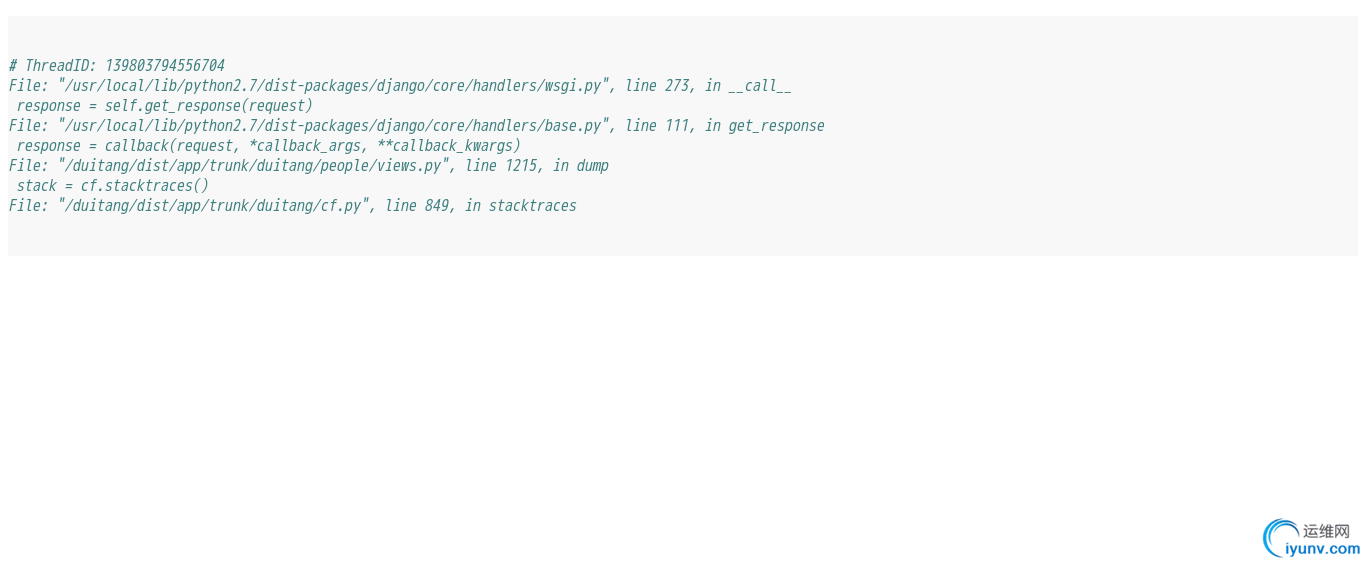
Task: Click the people/views.py file path
Action: [x=254, y=166]
